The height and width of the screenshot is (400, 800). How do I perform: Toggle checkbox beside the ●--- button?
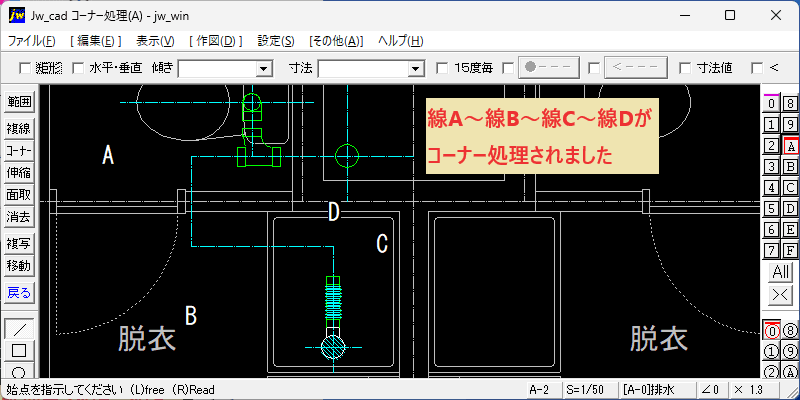point(508,68)
